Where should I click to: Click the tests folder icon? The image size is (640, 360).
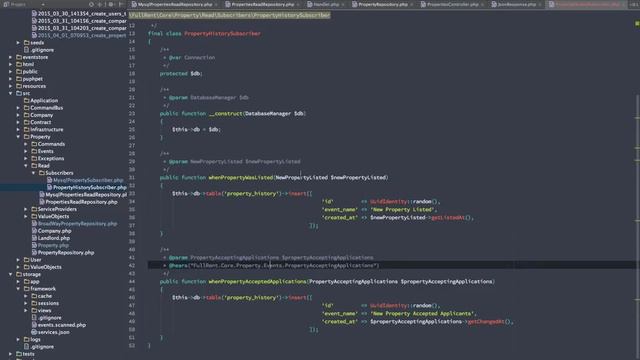[19, 354]
